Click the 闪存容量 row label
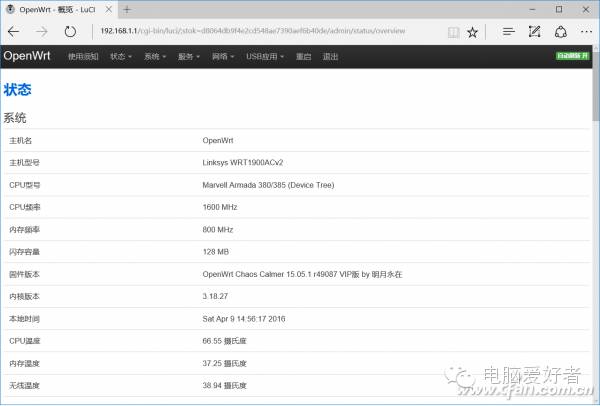 pos(24,252)
